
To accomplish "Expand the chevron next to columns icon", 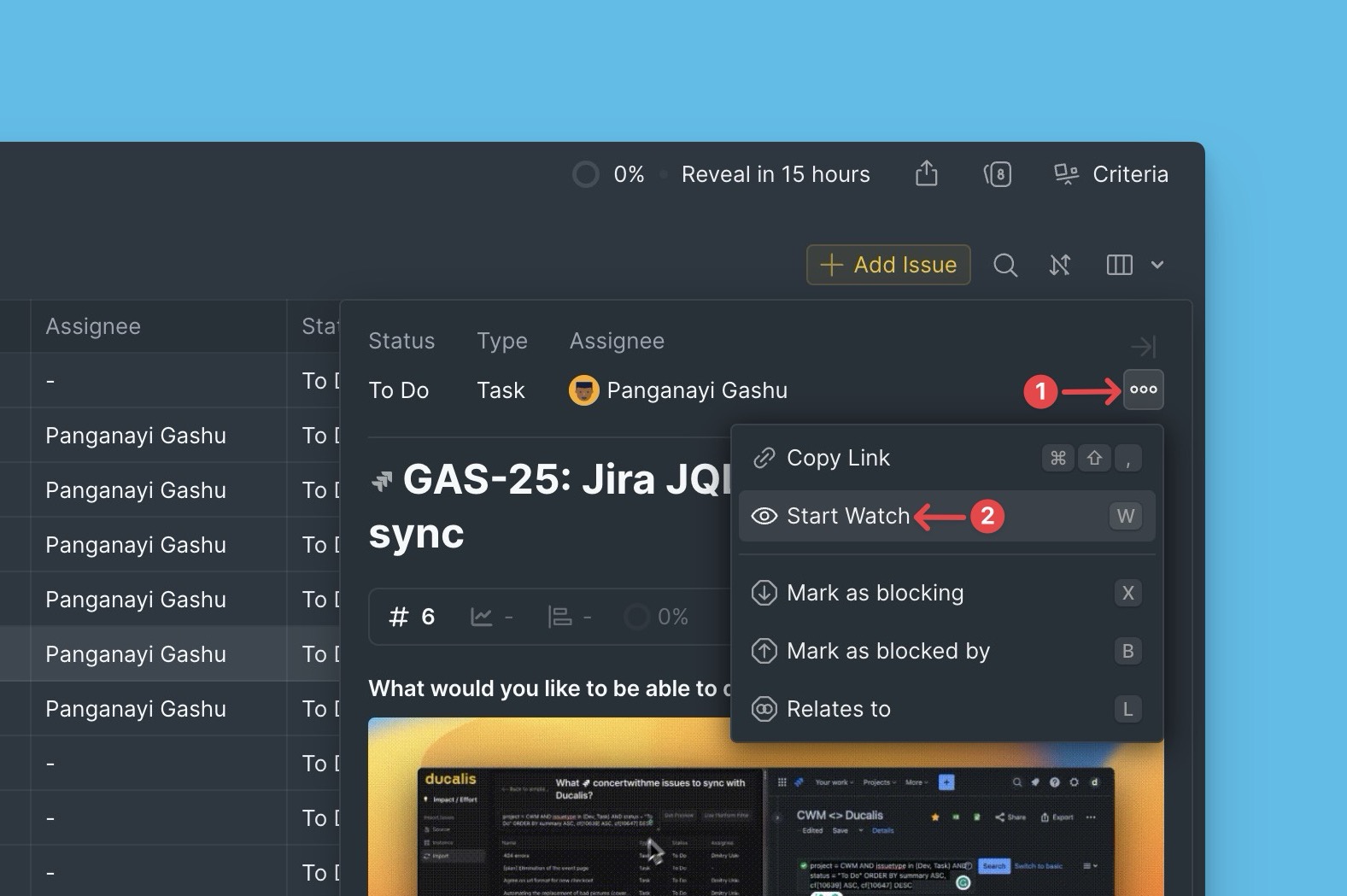I will coord(1157,265).
